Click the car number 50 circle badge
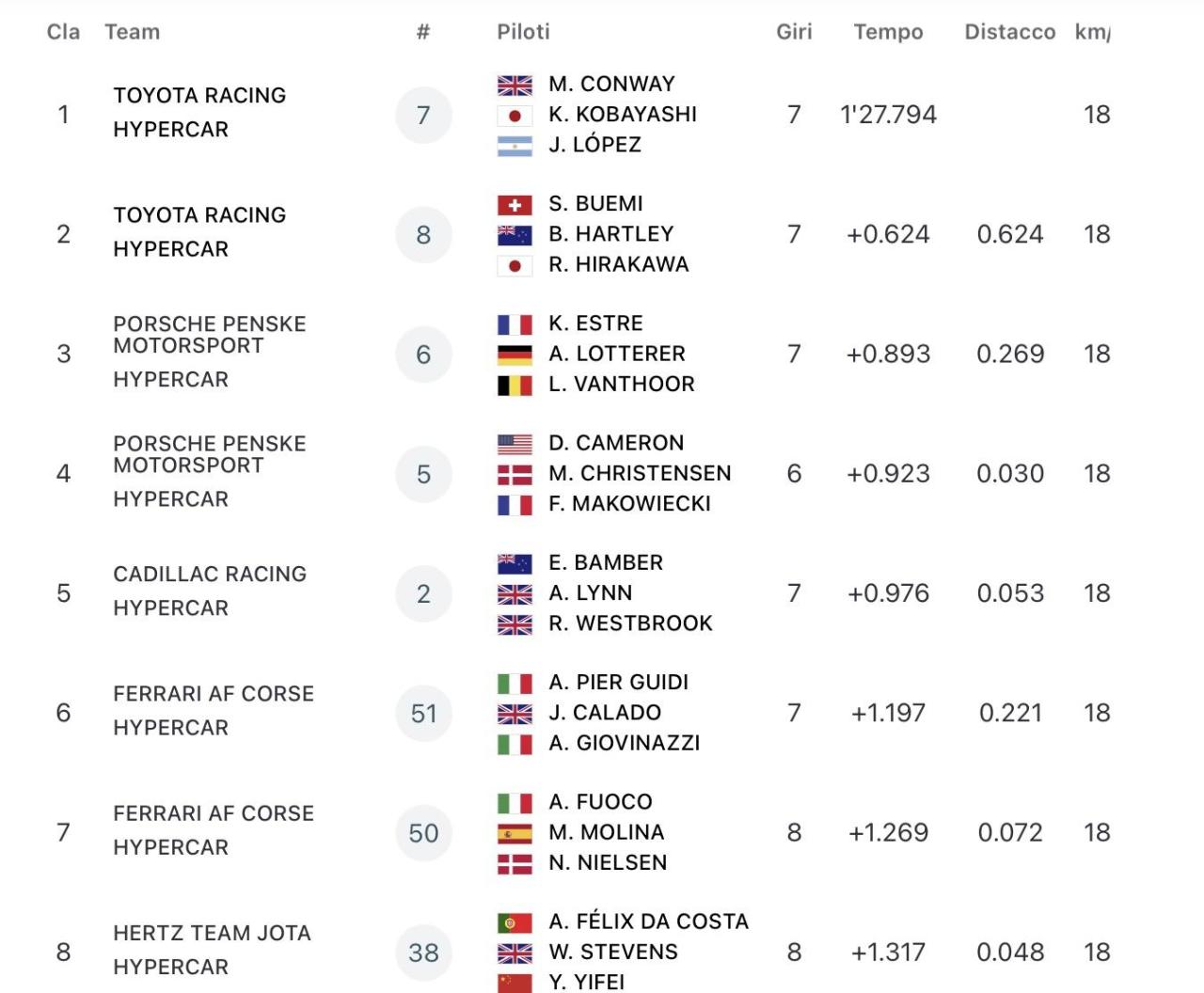Screen dimensions: 1204x993 [423, 833]
